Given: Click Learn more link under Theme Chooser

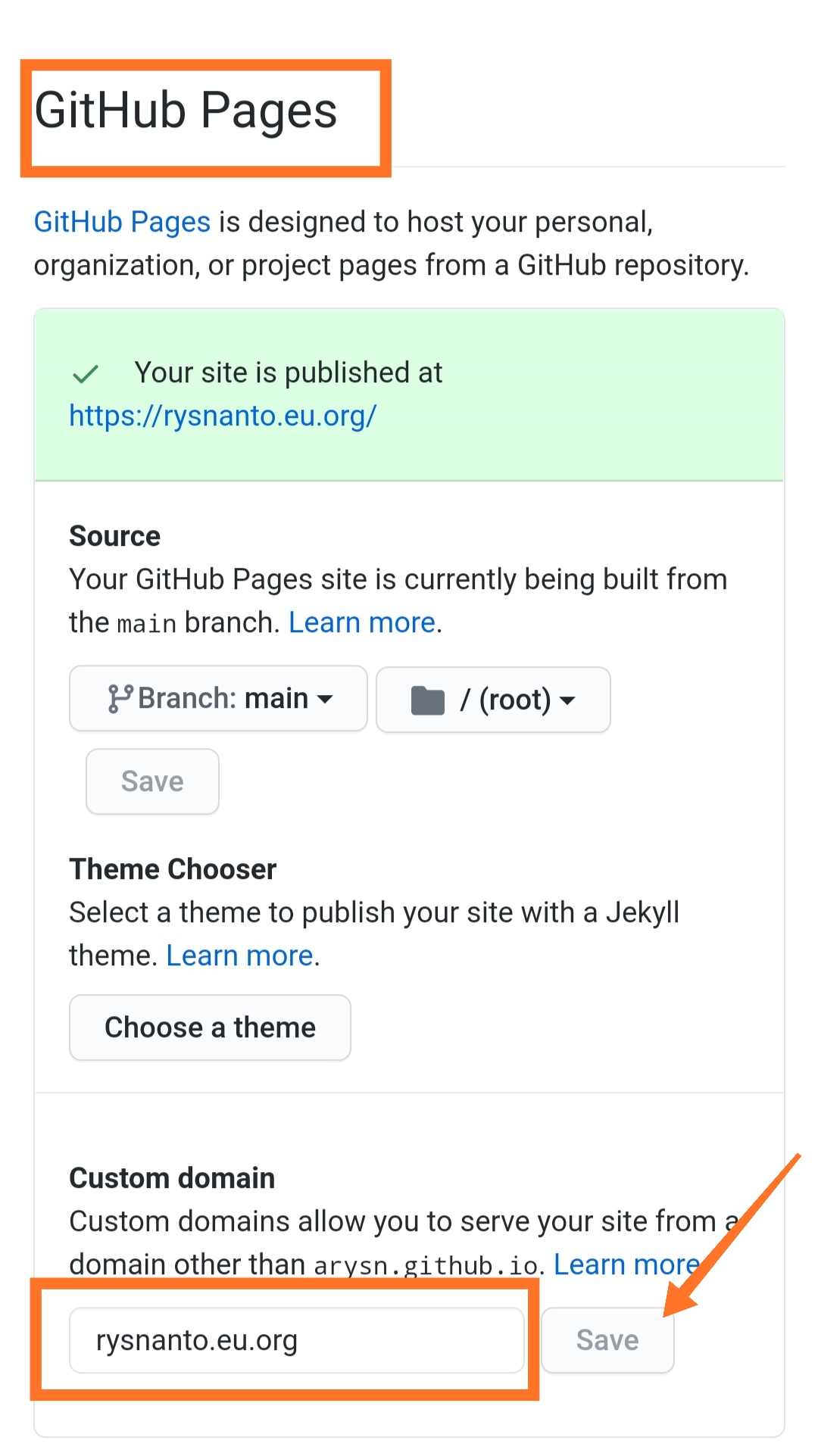Looking at the screenshot, I should click(239, 956).
